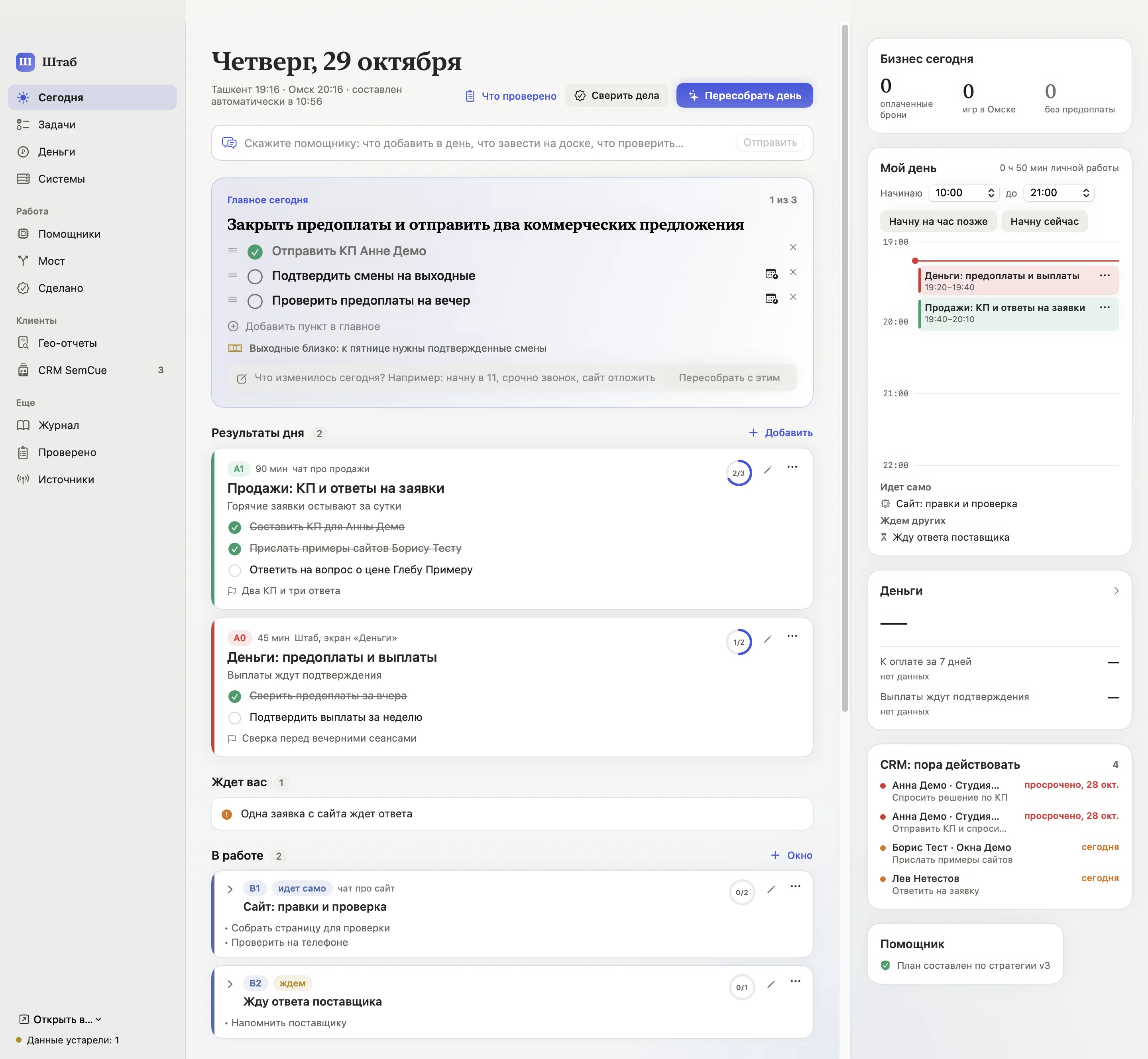Viewport: 1148px width, 1059px height.
Task: Remove the Отправить КП Анне Демо item
Action: point(793,248)
